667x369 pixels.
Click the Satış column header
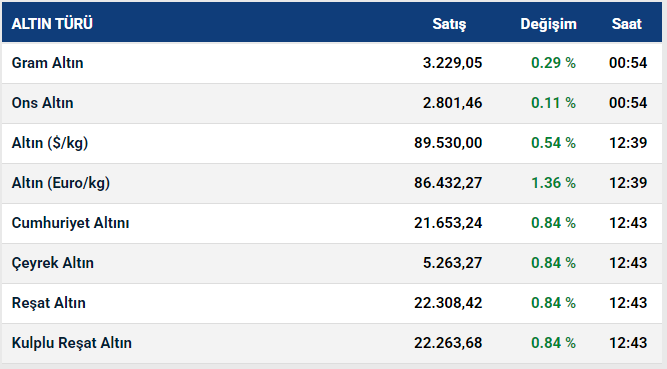click(449, 24)
